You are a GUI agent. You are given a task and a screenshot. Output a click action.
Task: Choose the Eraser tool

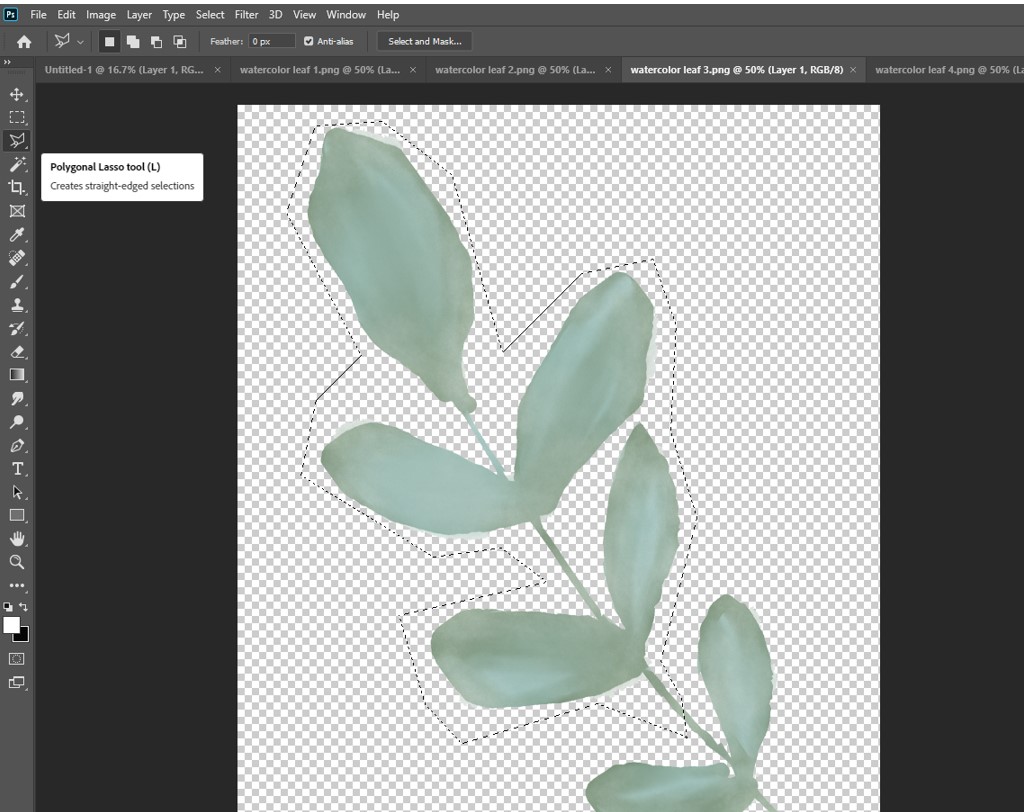click(17, 352)
